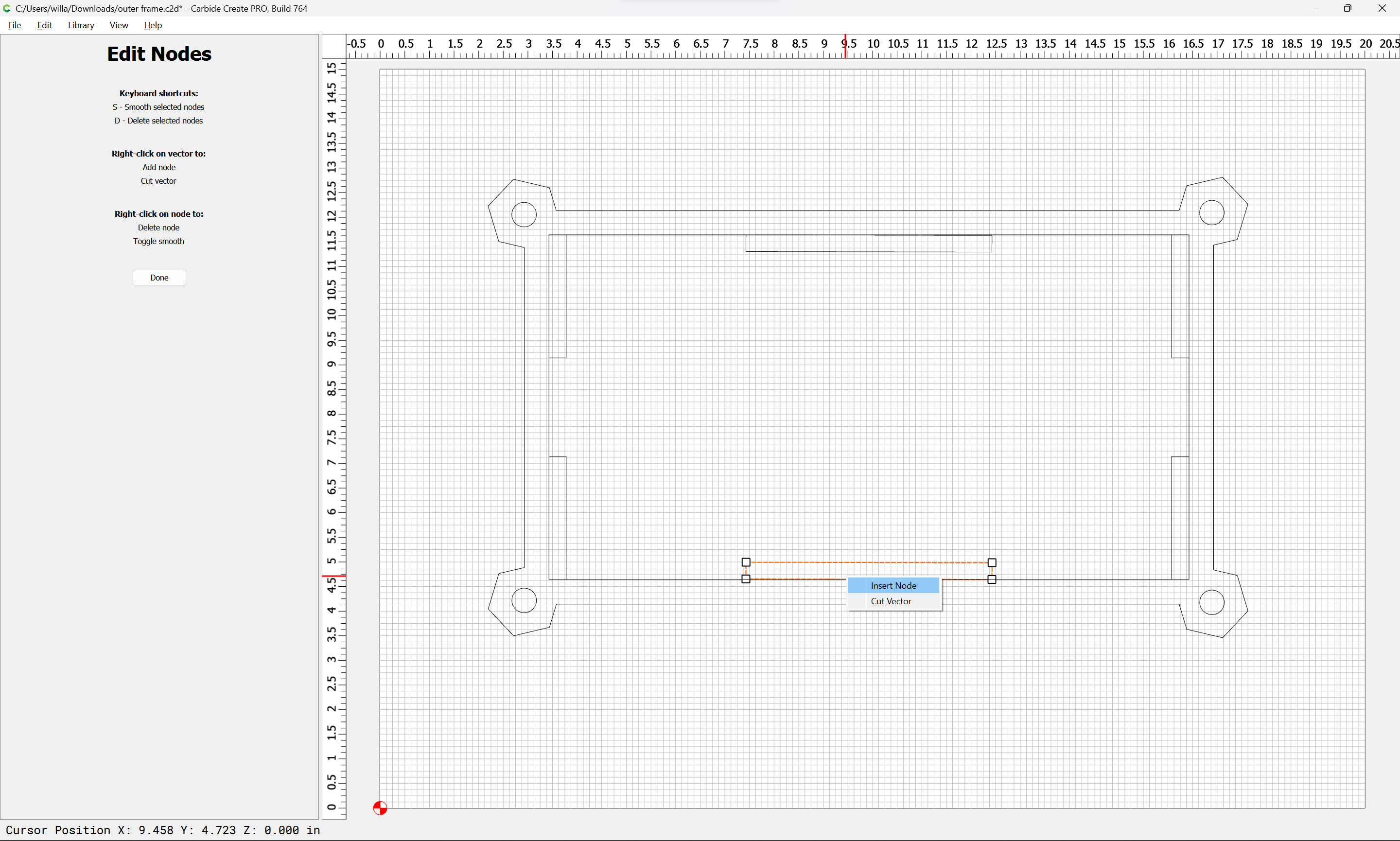The image size is (1400, 841).
Task: Click 'S - Smooth selected nodes' shortcut text
Action: click(x=158, y=107)
